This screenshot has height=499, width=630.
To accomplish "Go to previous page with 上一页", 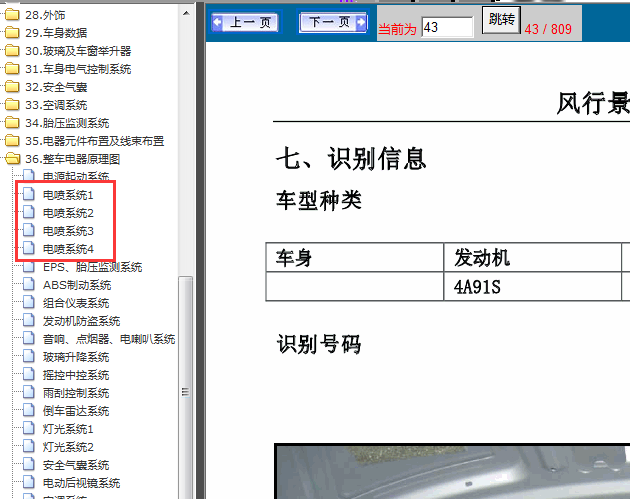I will click(x=247, y=22).
